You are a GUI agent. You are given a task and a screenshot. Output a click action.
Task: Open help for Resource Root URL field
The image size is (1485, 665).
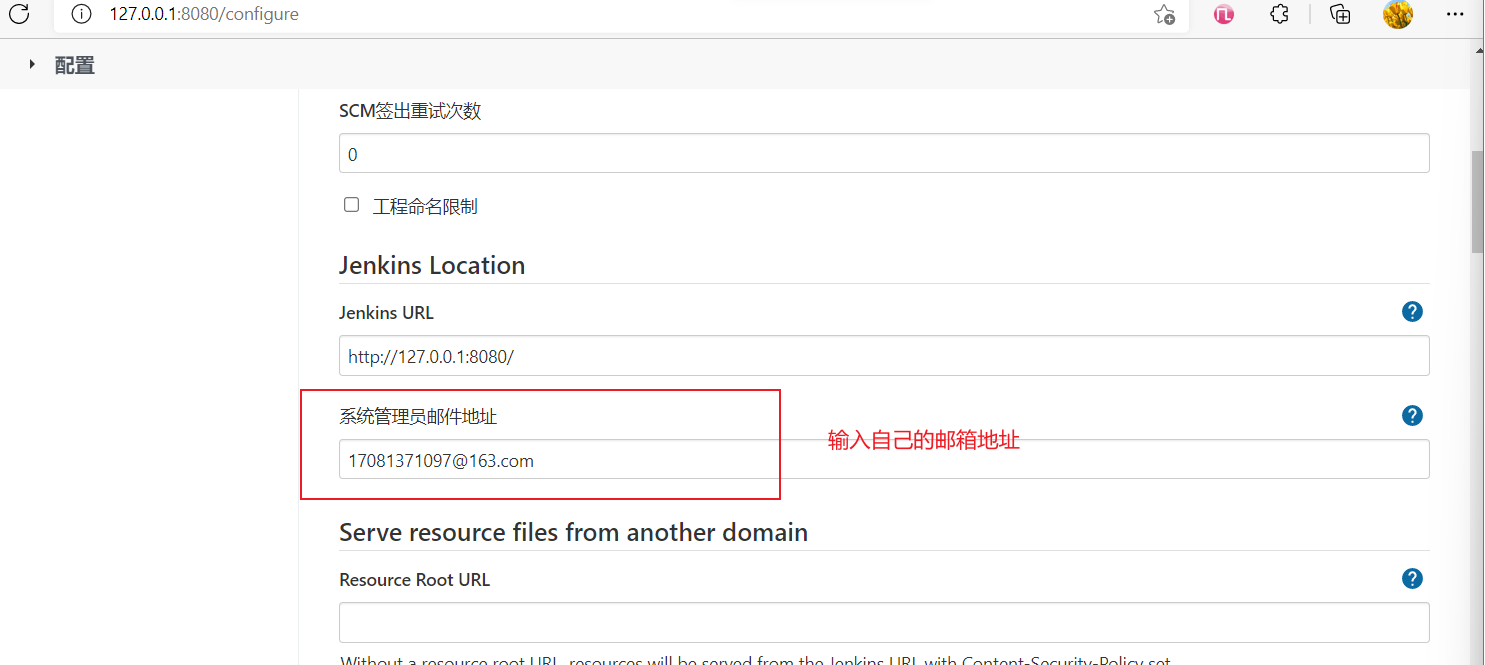tap(1412, 579)
